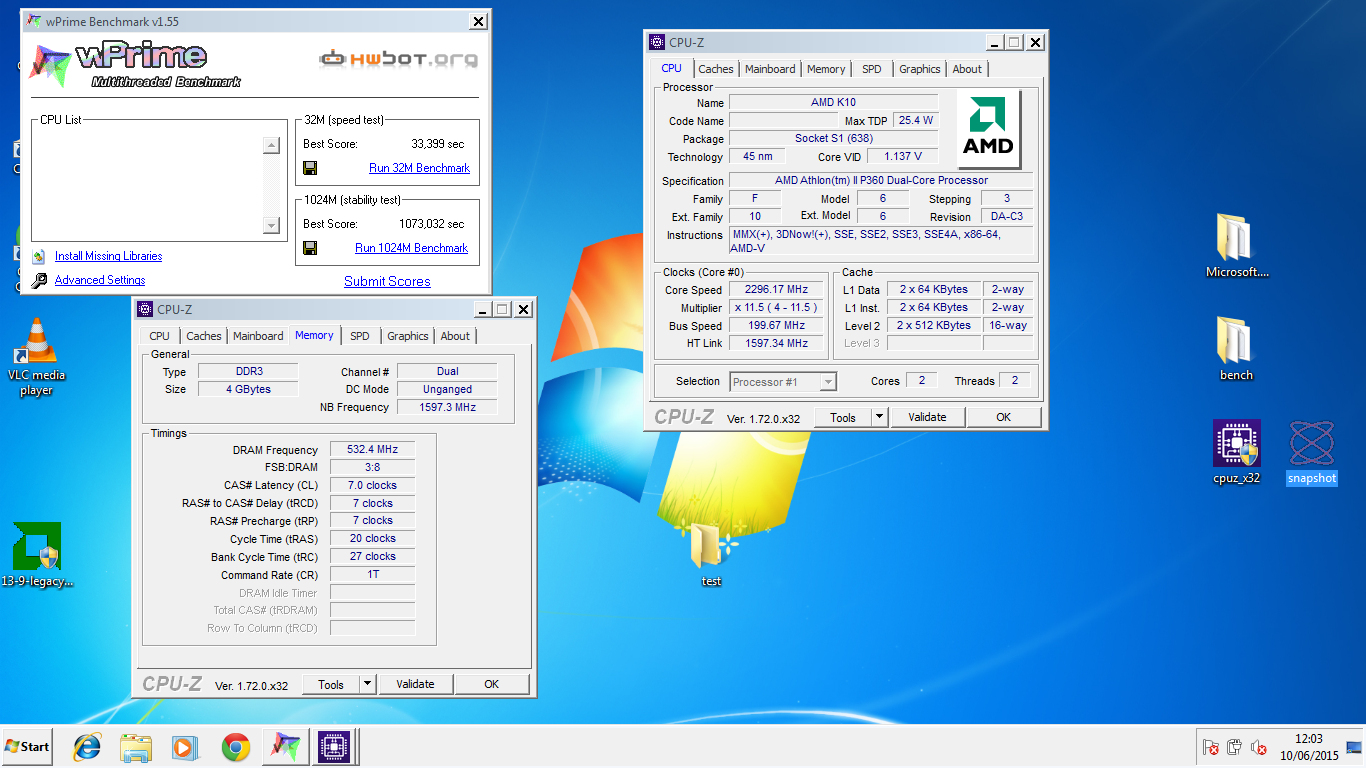Click the Start button

click(x=28, y=747)
